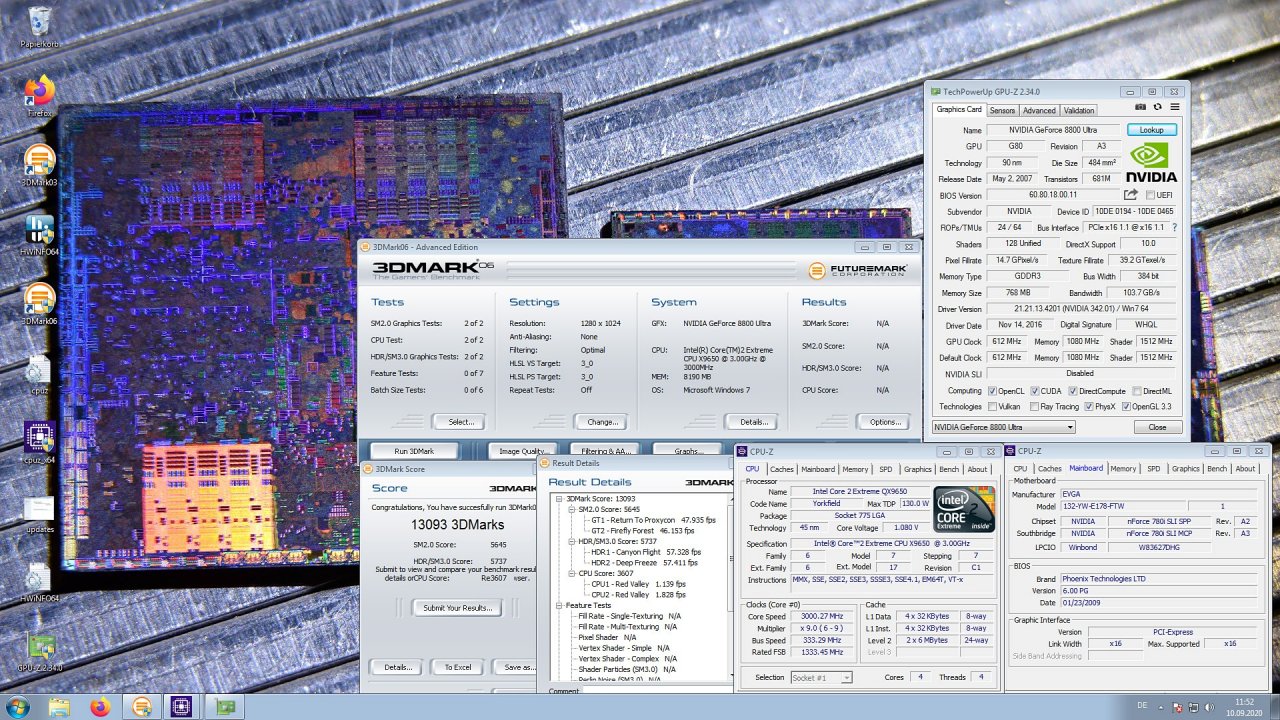The width and height of the screenshot is (1280, 720).
Task: Open the GPU-Z hamburger menu icon
Action: point(1175,107)
